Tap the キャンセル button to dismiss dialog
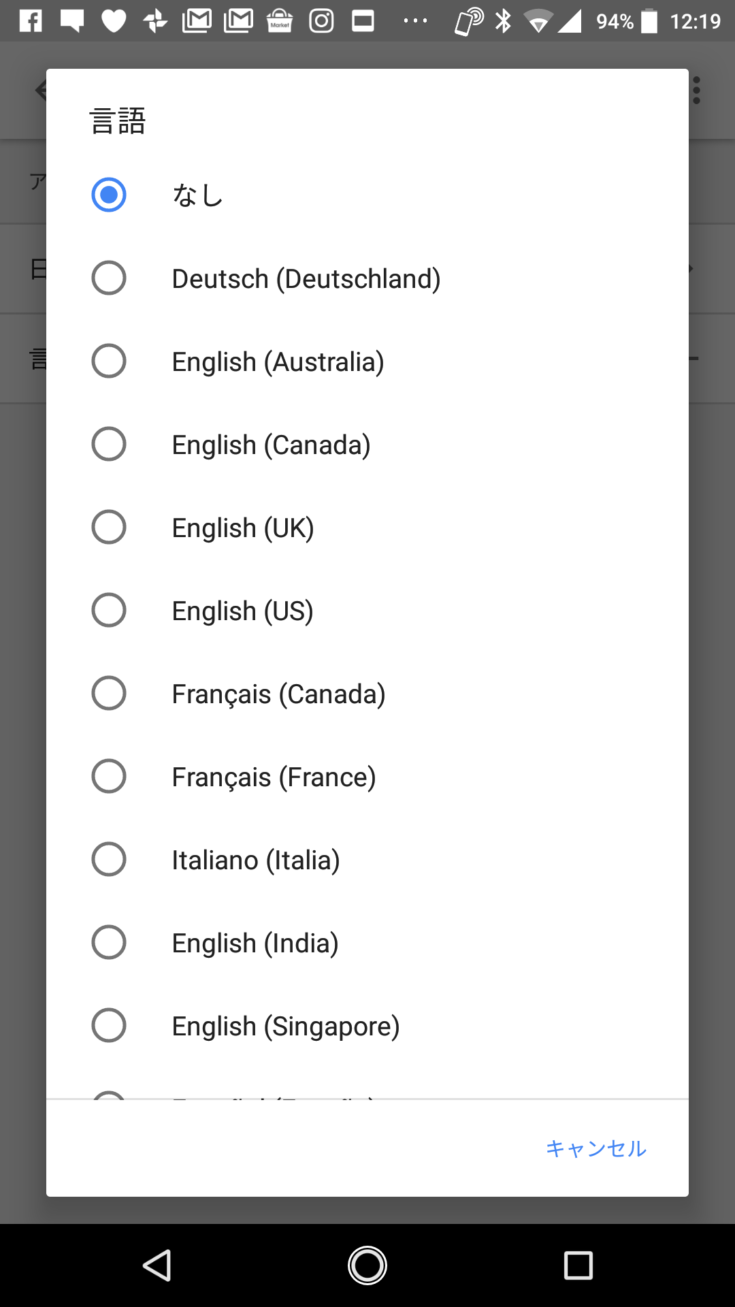 click(x=596, y=1148)
